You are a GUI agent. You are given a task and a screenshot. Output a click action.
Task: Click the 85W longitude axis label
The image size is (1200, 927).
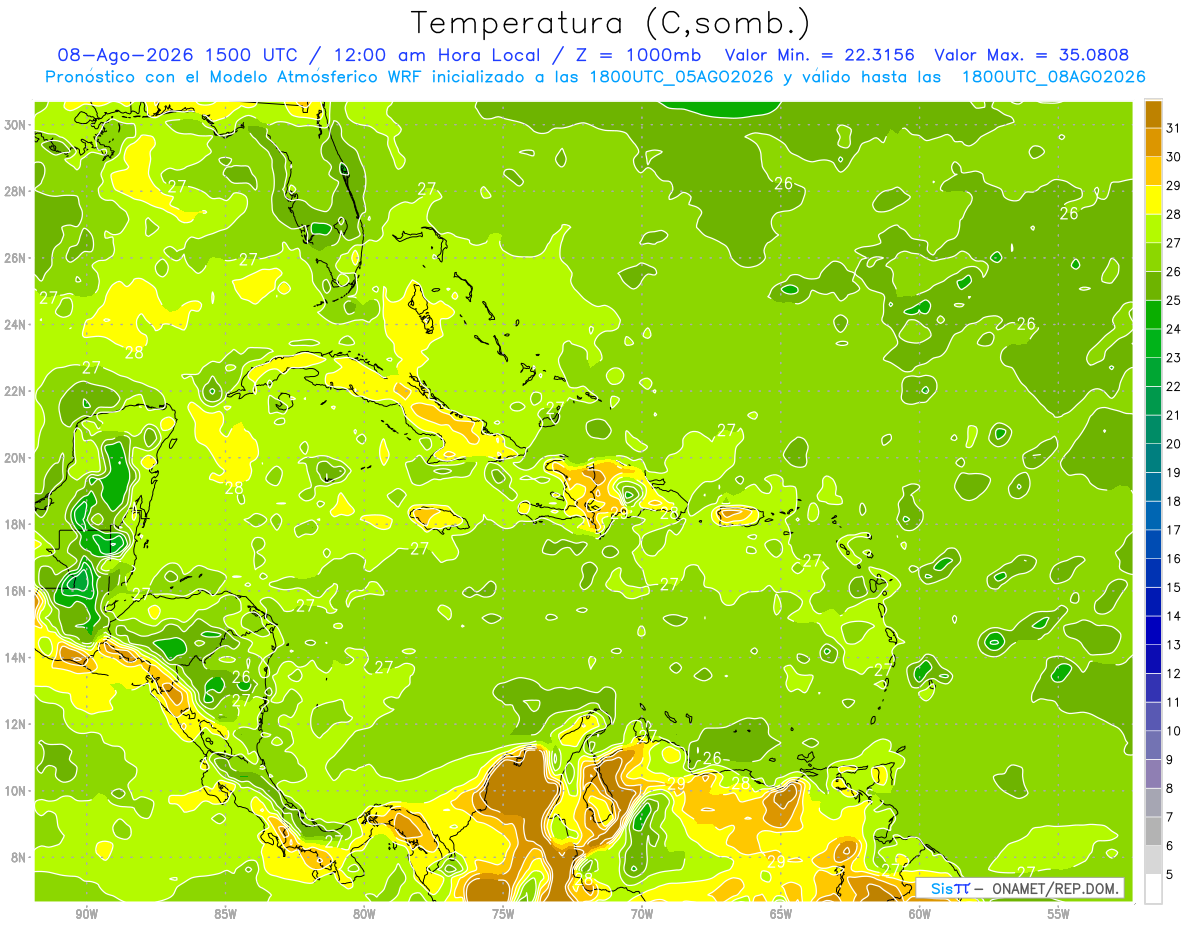pos(225,913)
